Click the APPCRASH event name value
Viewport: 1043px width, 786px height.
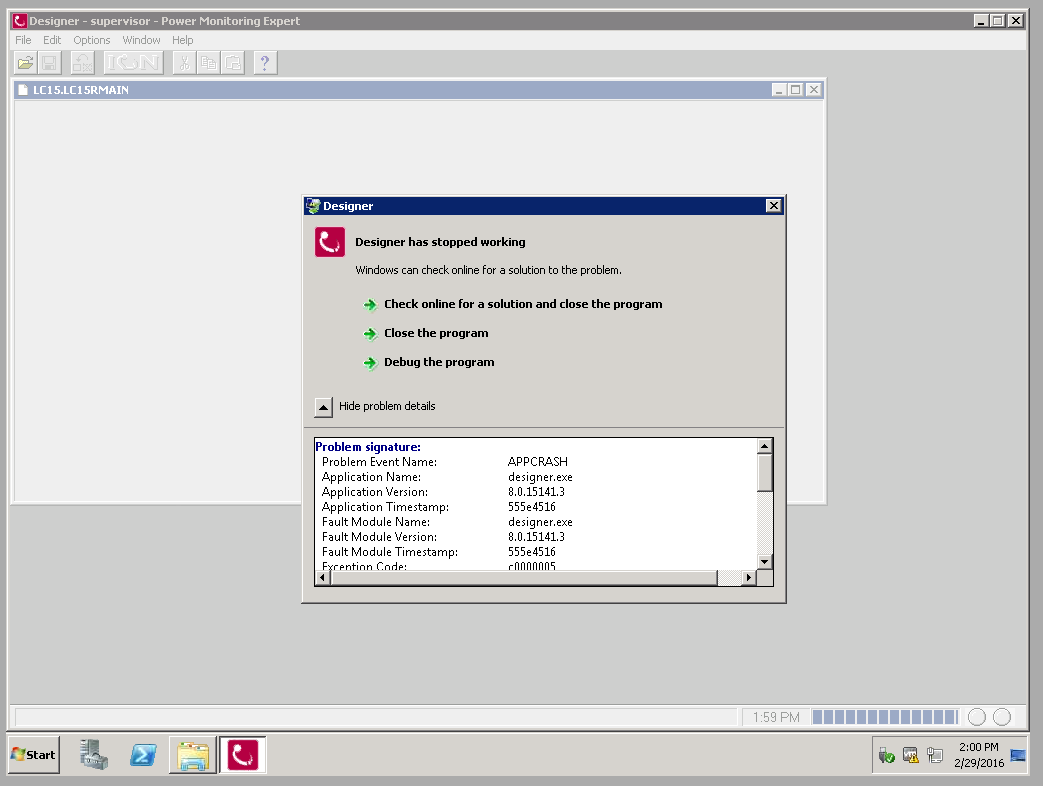pos(537,461)
